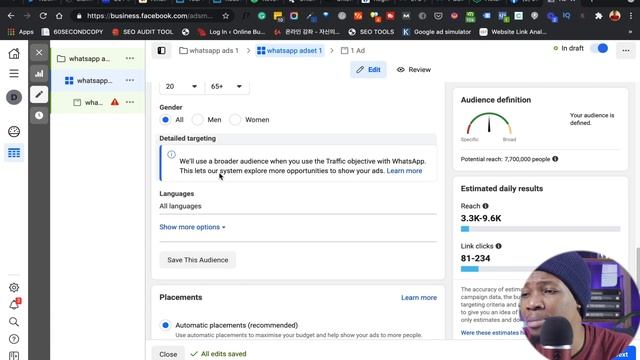Screen dimensions: 640x360
Task: Select whatsapp campaign in tree
Action: tap(89, 58)
